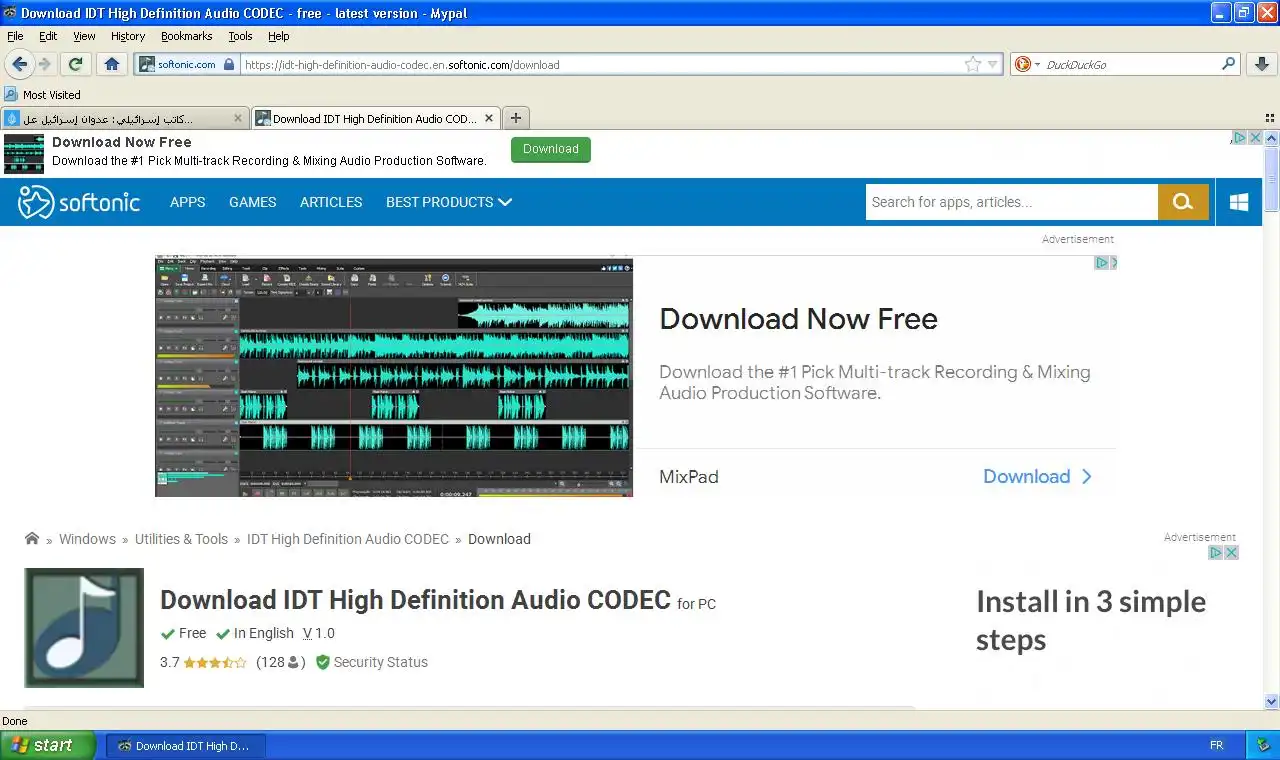Click the browser URL address field
This screenshot has width=1280, height=760.
pyautogui.click(x=600, y=64)
